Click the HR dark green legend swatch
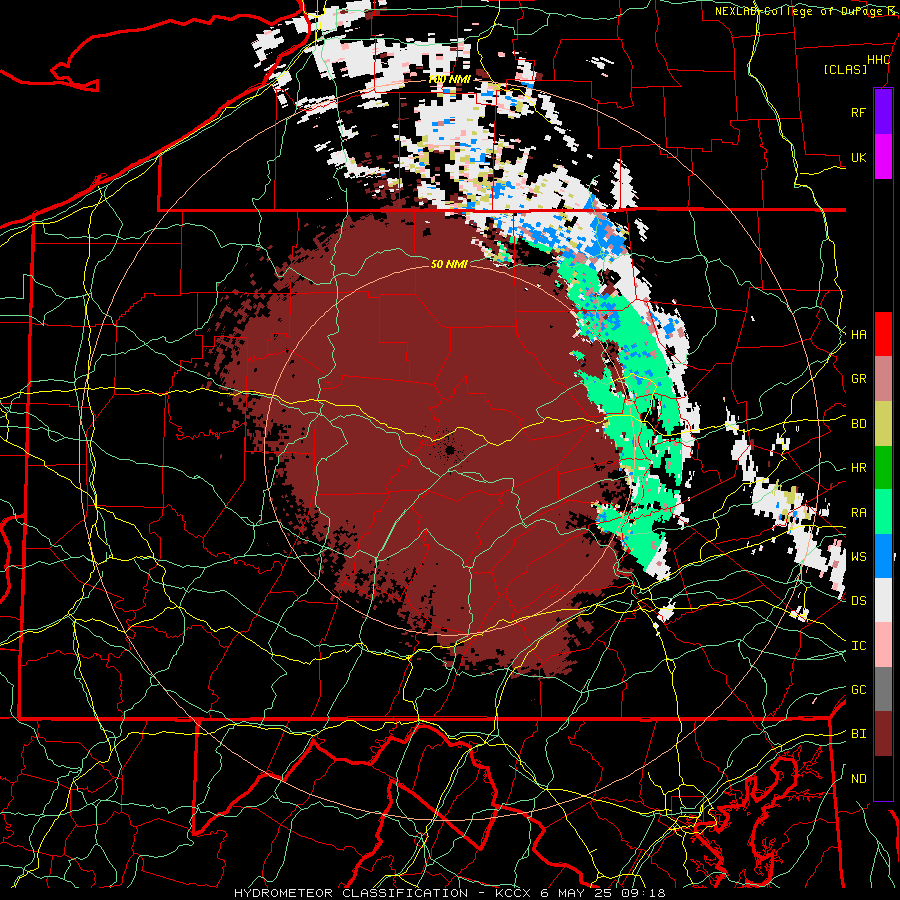The width and height of the screenshot is (900, 900). 883,467
